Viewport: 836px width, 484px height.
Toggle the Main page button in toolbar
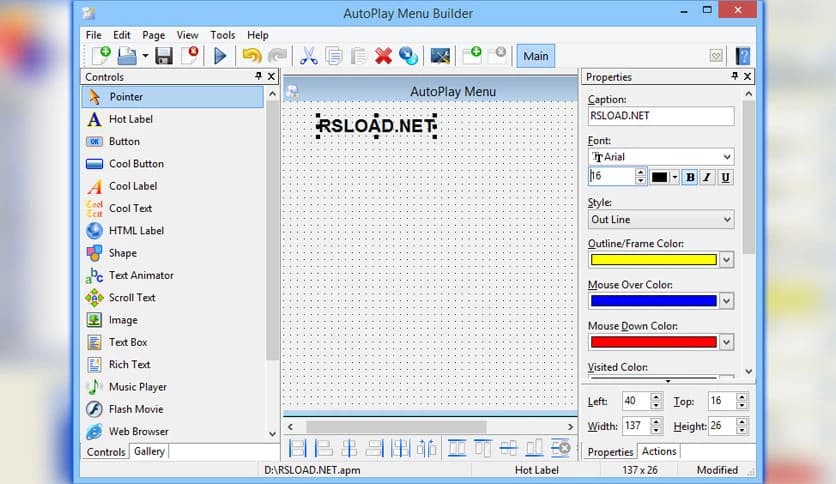click(x=535, y=56)
